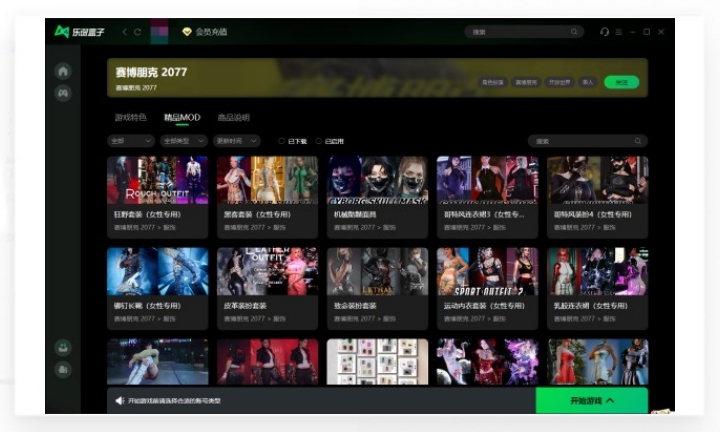This screenshot has width=720, height=432.
Task: Expand the 全部类型 type dropdown
Action: tap(184, 141)
